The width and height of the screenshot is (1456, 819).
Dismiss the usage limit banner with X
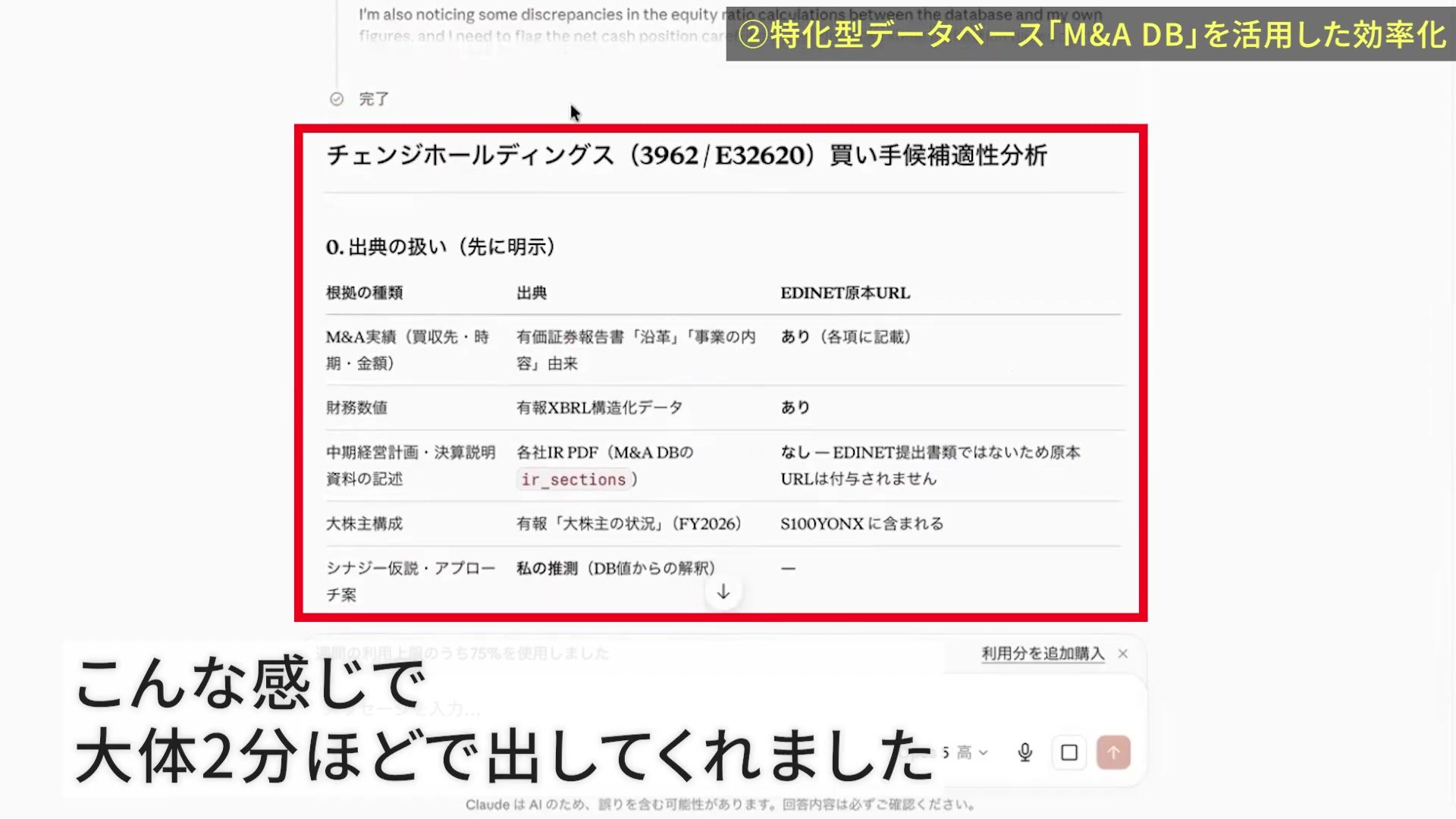1123,653
